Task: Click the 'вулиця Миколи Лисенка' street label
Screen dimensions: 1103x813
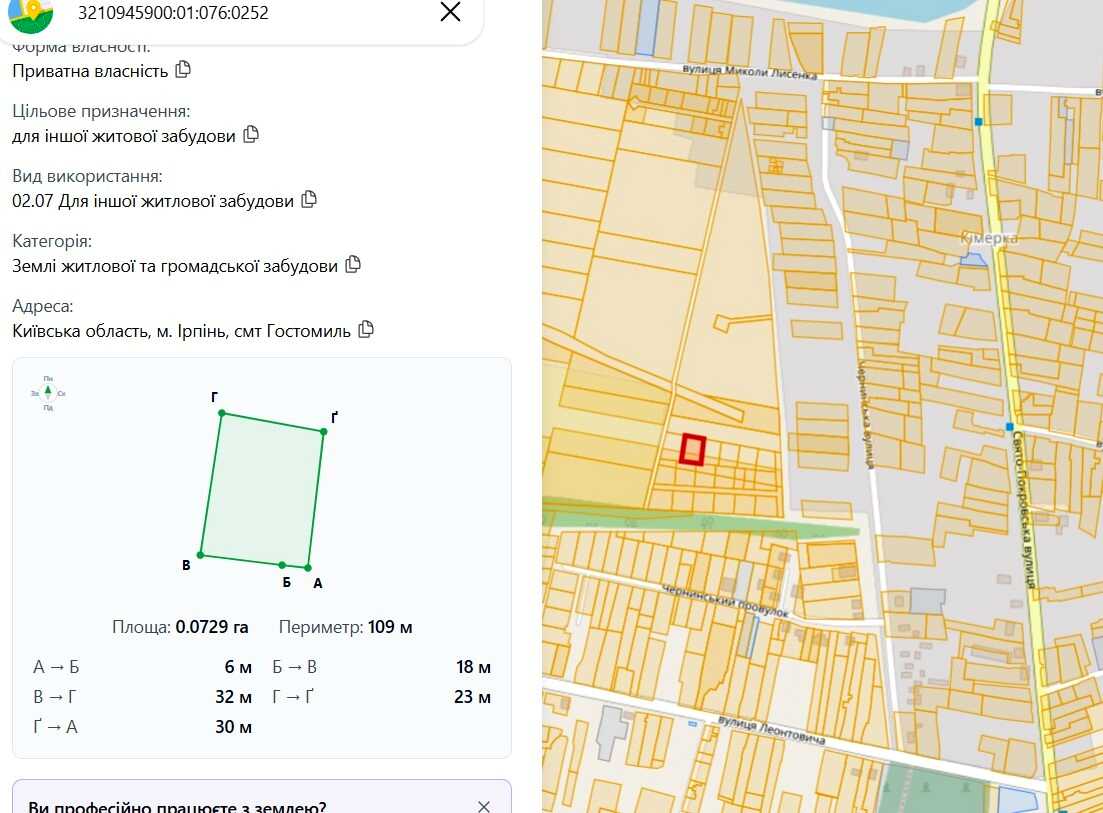Action: pyautogui.click(x=750, y=72)
